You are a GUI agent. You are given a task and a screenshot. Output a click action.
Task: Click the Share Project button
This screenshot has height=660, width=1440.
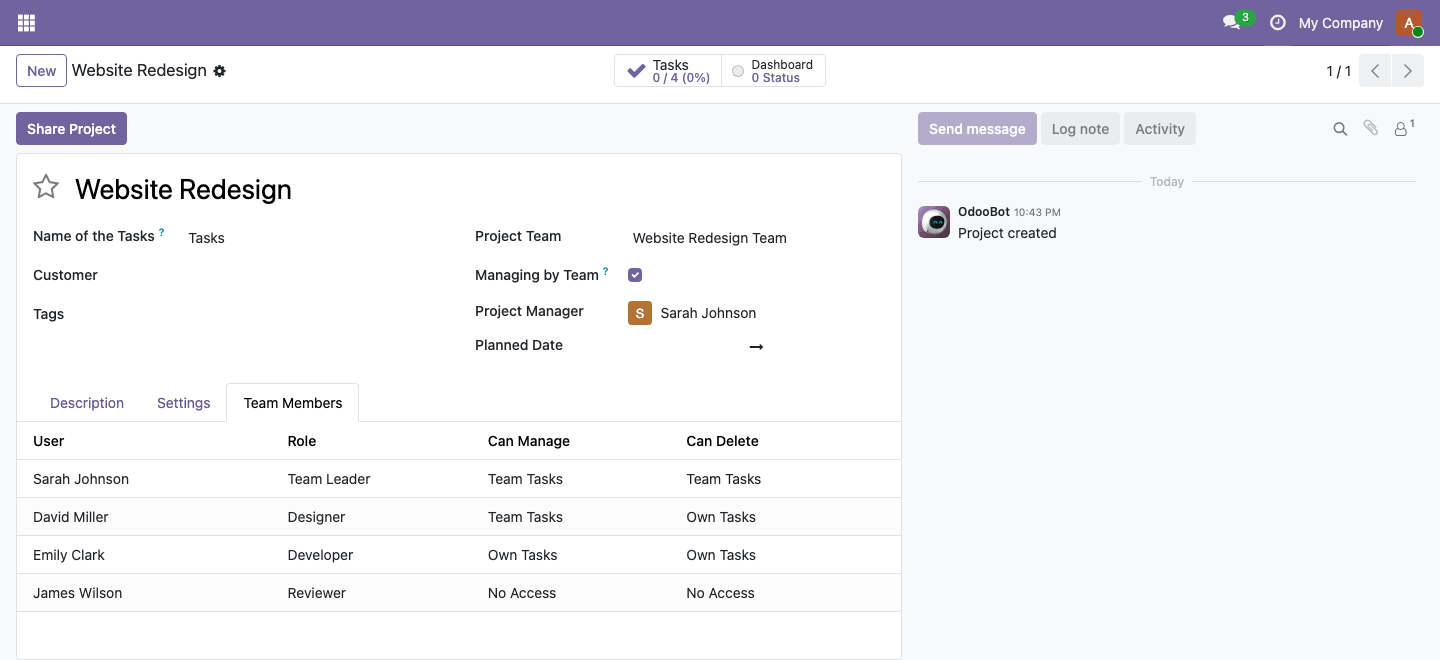coord(71,128)
